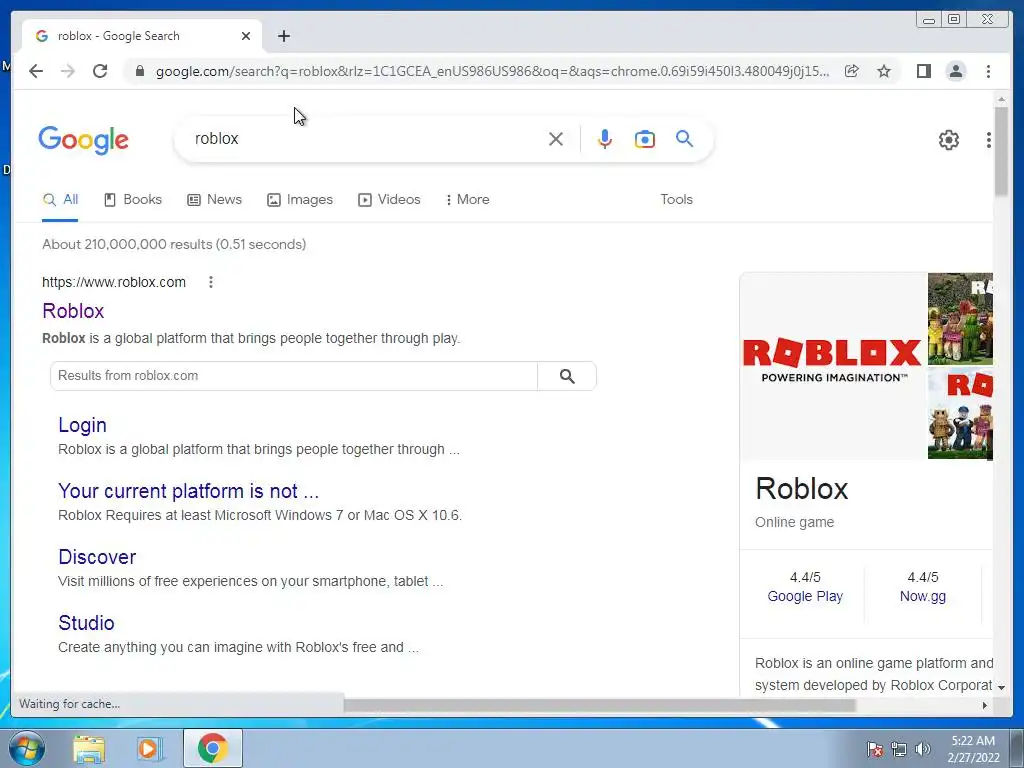
Task: Open Windows Explorer from the taskbar
Action: click(89, 749)
